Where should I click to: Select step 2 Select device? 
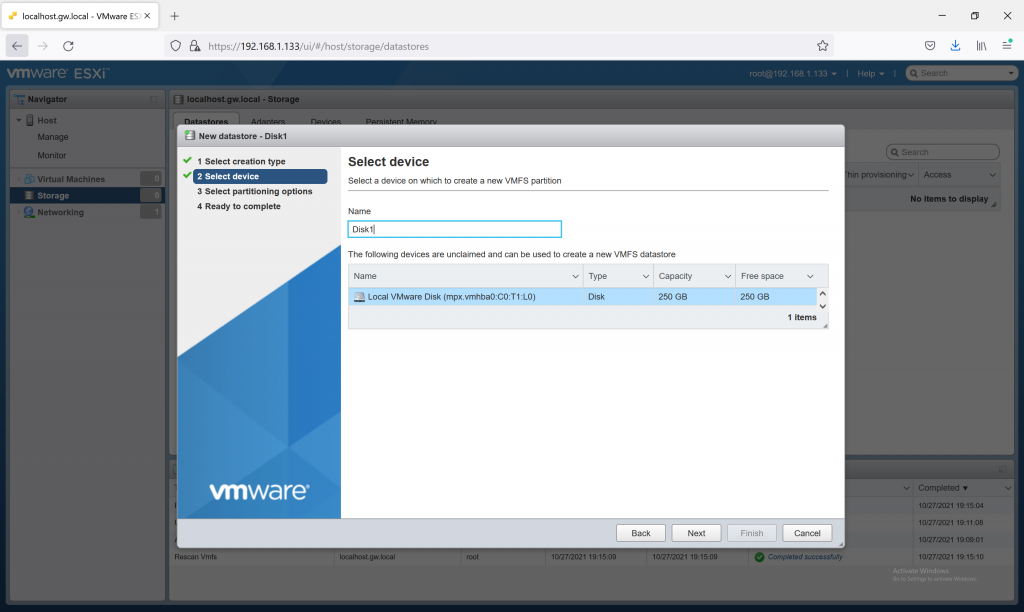pyautogui.click(x=260, y=176)
